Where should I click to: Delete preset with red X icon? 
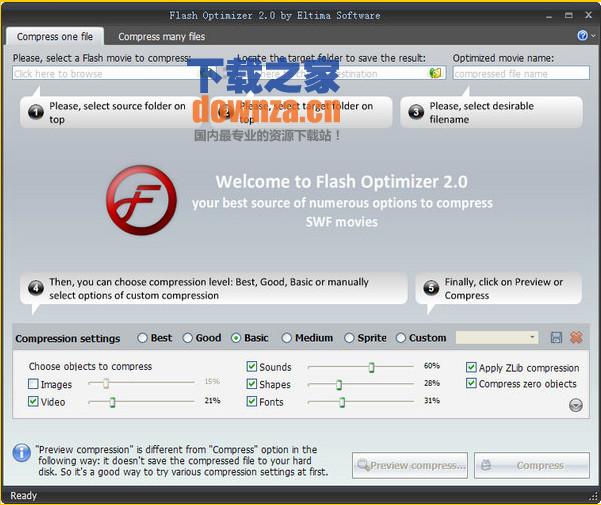[576, 338]
